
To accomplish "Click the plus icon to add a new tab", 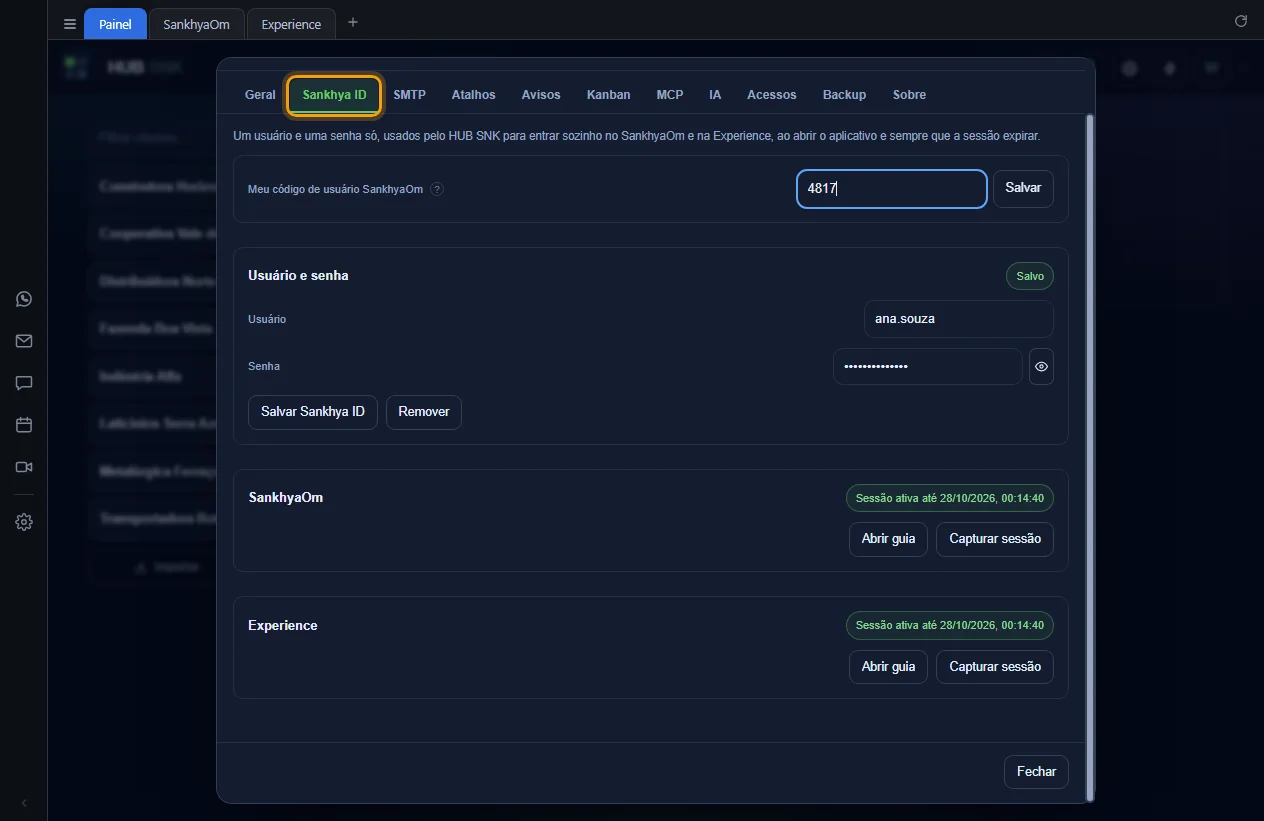I will tap(352, 22).
